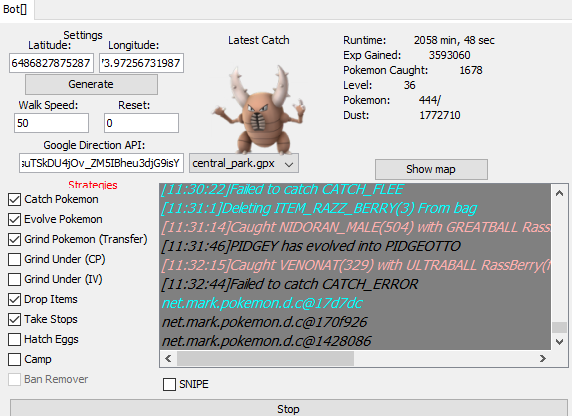Click the Dust value 1772710
This screenshot has height=416, width=572.
coord(440,115)
